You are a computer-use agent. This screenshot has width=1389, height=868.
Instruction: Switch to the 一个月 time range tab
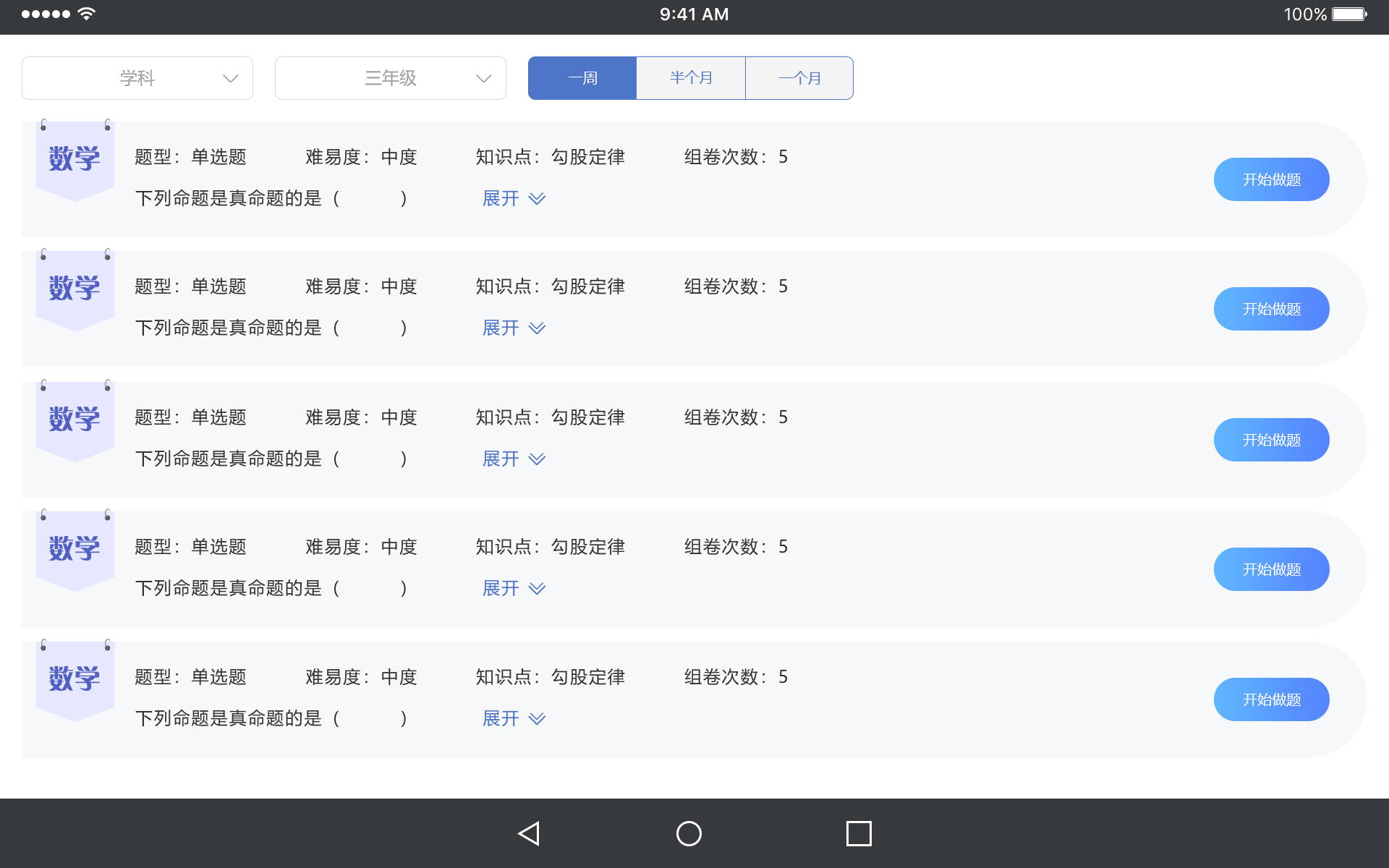click(x=799, y=78)
